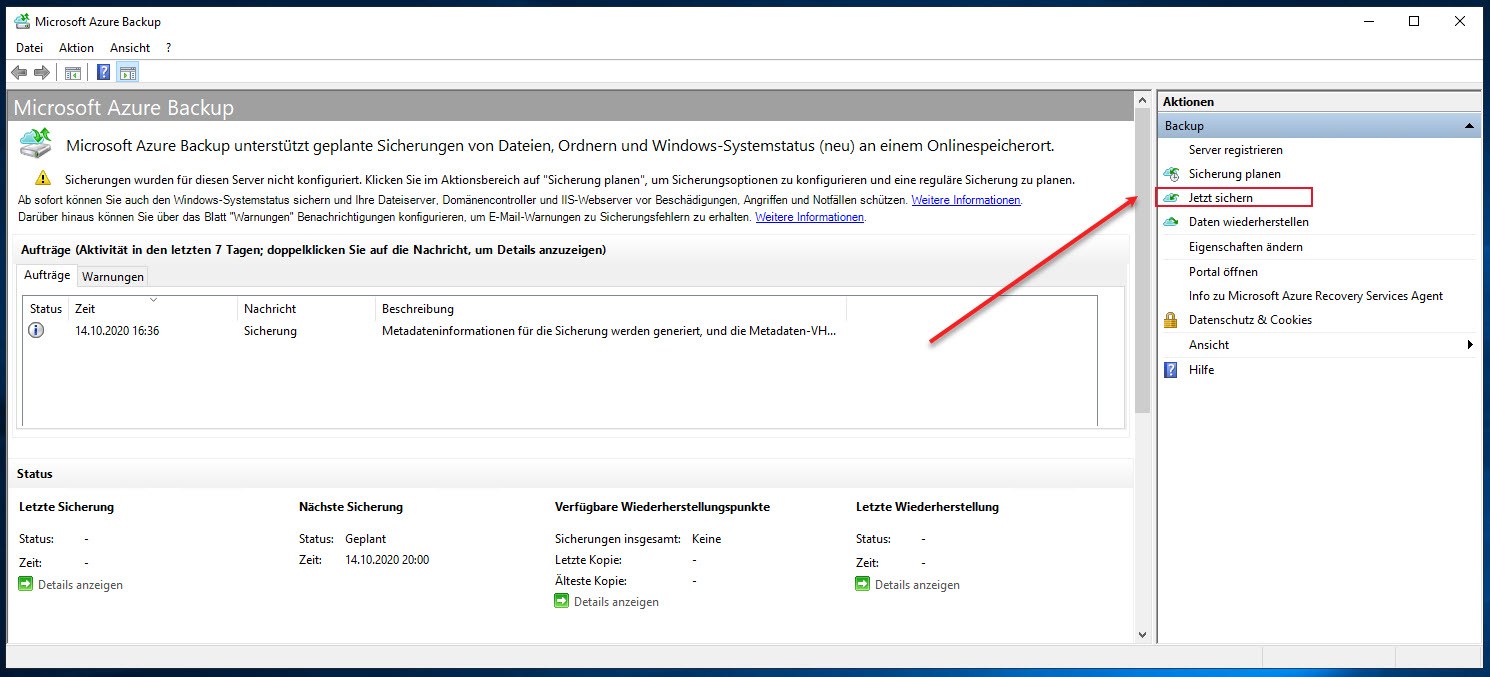
Task: Show the action pane via the toolbar icon
Action: pyautogui.click(x=127, y=71)
